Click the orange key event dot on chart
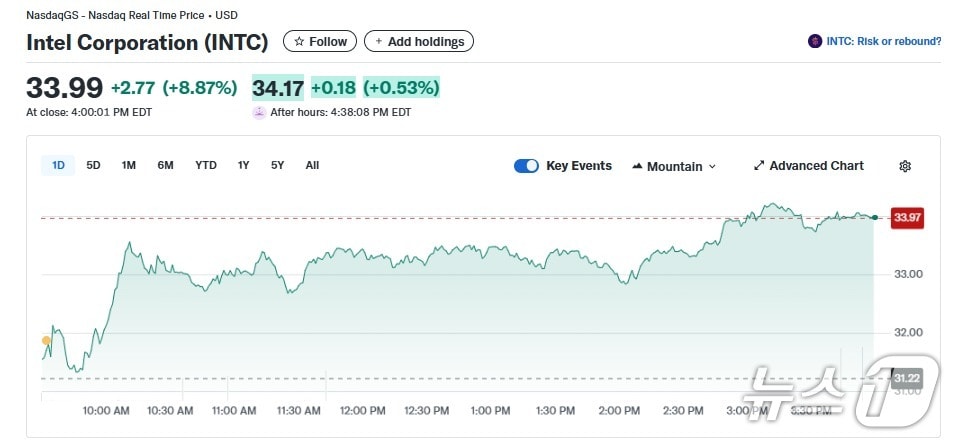Viewport: 954px width, 442px height. point(46,341)
